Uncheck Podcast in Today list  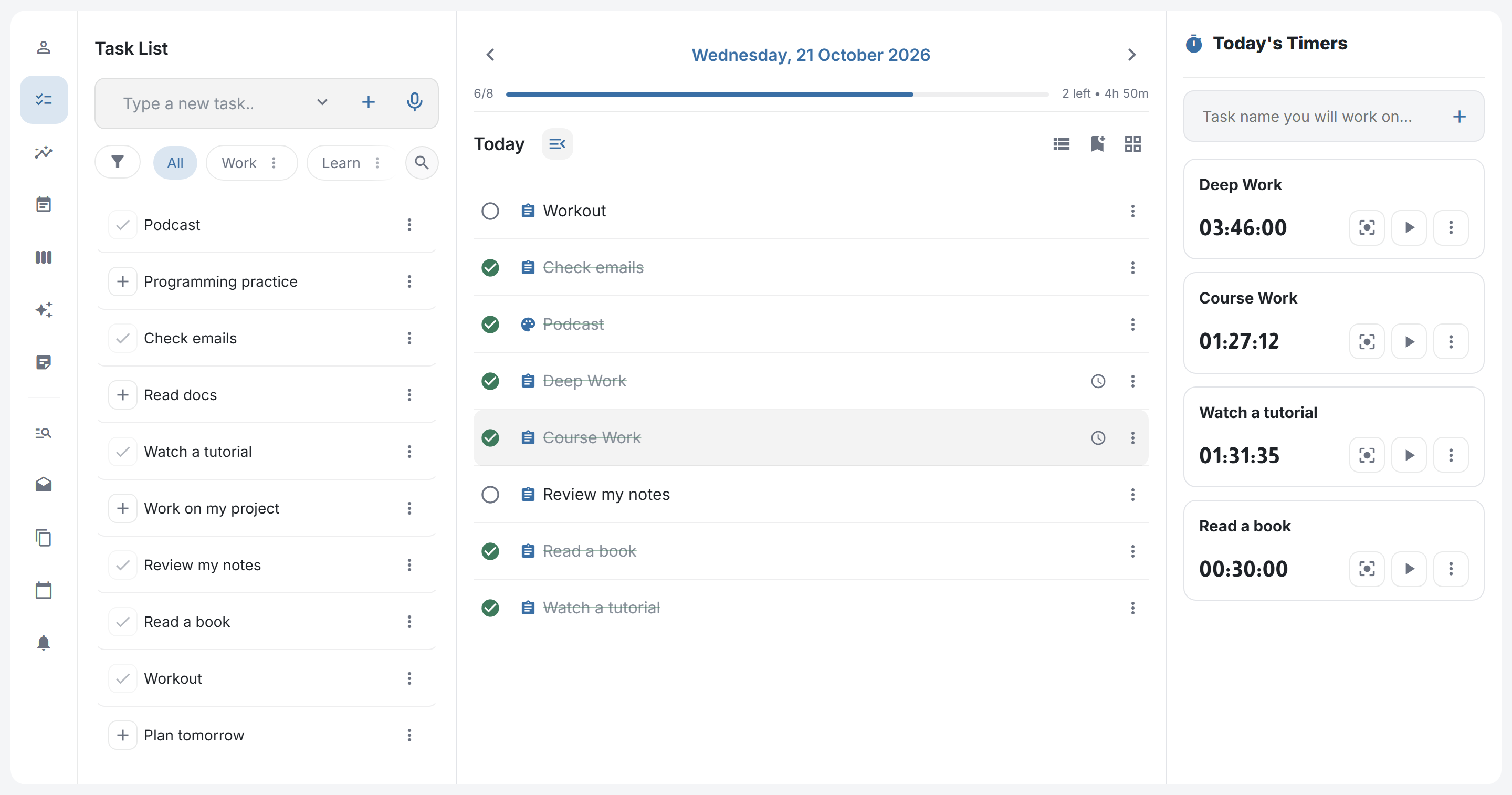[x=490, y=325]
